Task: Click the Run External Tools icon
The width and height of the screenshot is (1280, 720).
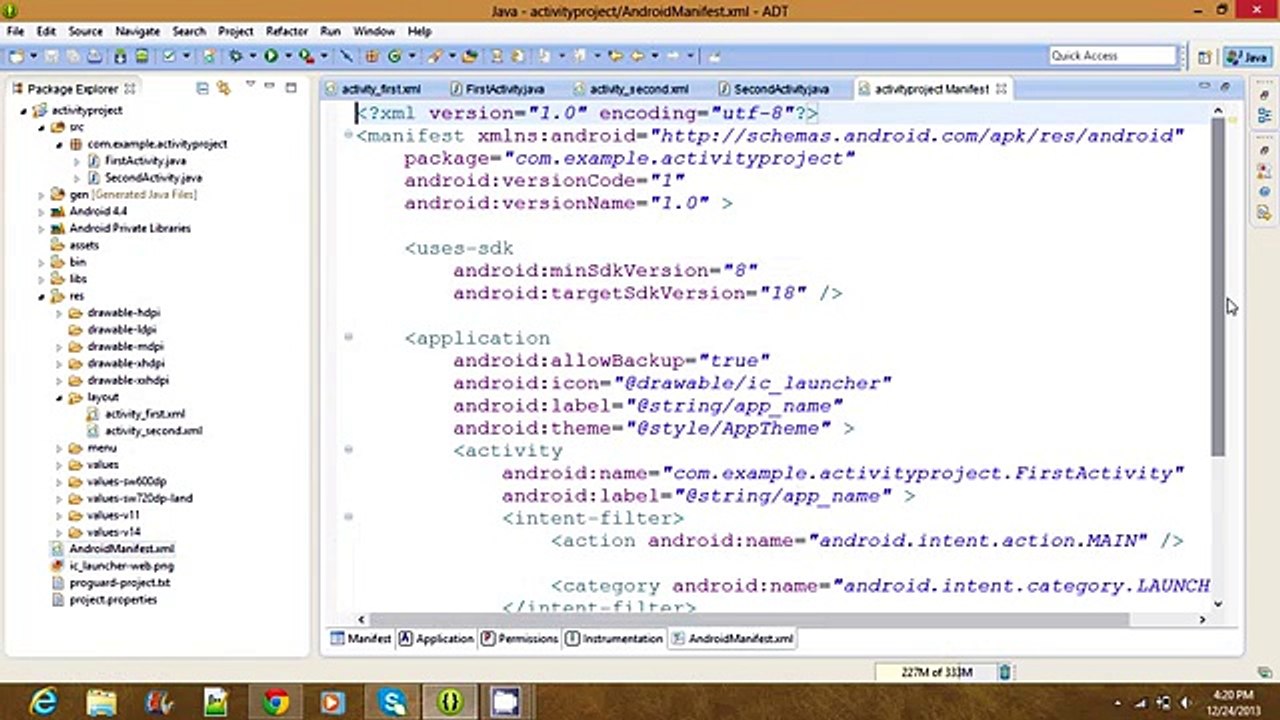Action: point(306,56)
